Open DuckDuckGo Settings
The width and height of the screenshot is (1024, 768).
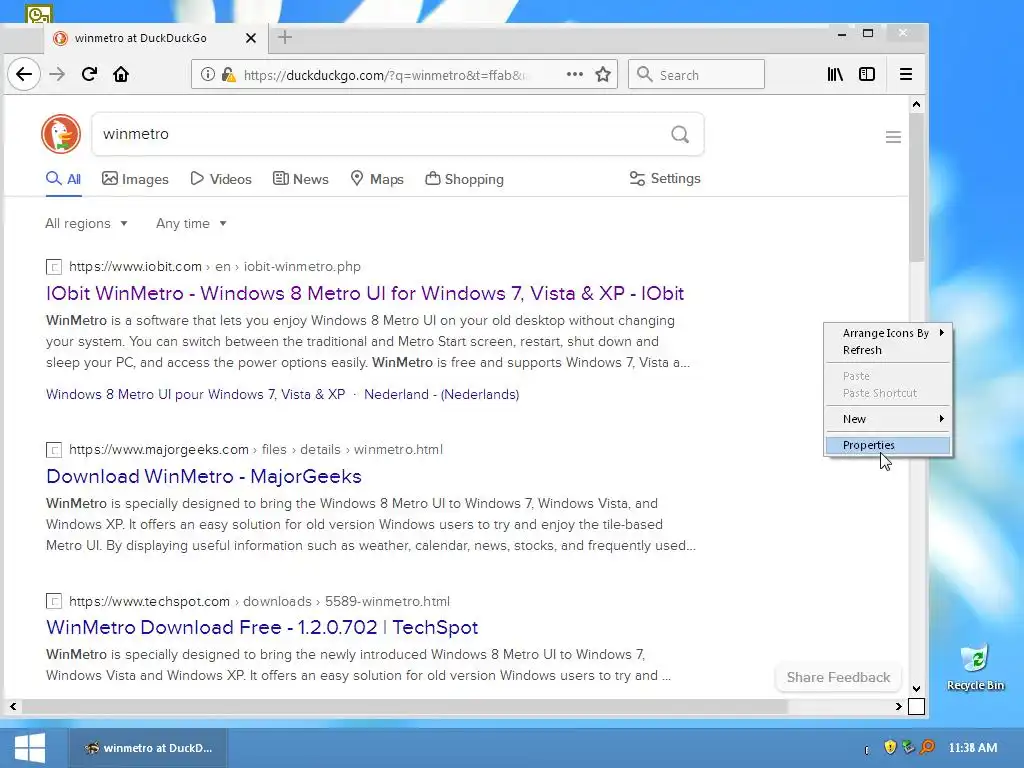(665, 178)
